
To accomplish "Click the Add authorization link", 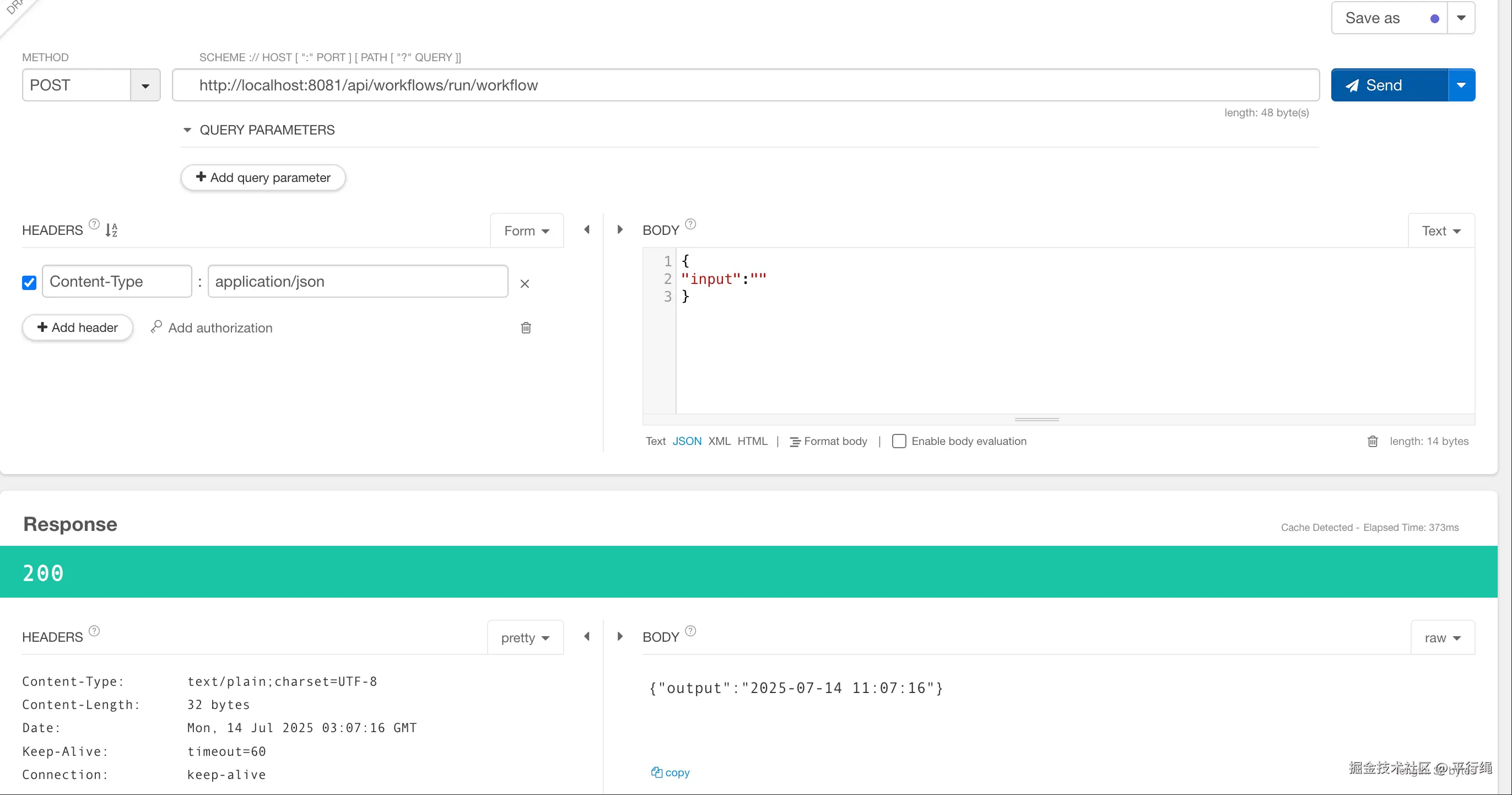I will [x=219, y=327].
